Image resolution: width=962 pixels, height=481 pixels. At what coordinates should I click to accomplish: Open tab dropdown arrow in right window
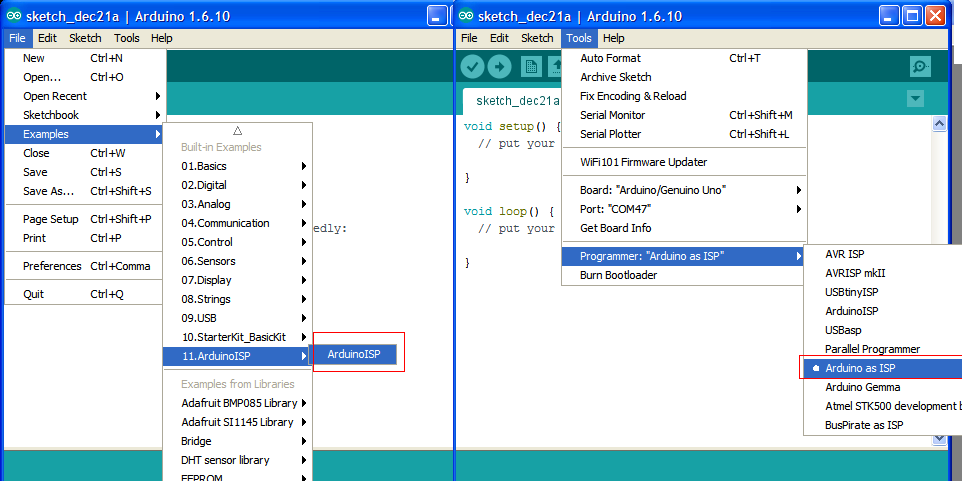pyautogui.click(x=915, y=99)
